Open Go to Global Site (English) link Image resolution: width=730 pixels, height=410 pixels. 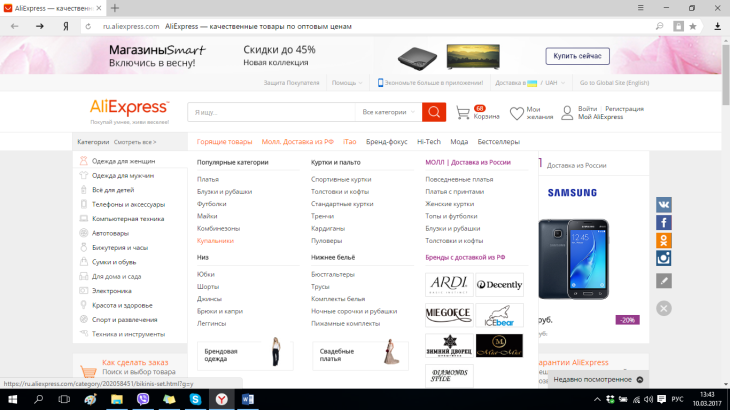pos(614,83)
